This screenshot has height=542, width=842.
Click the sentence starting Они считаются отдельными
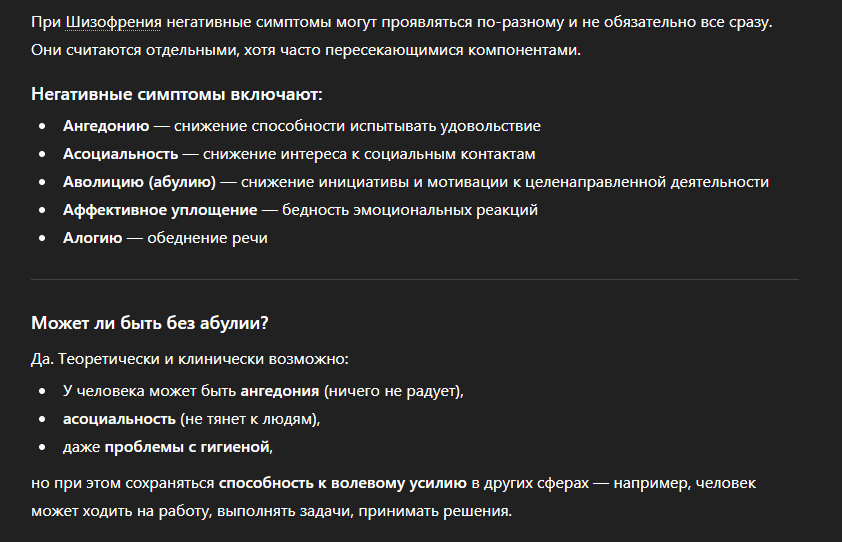(x=306, y=50)
